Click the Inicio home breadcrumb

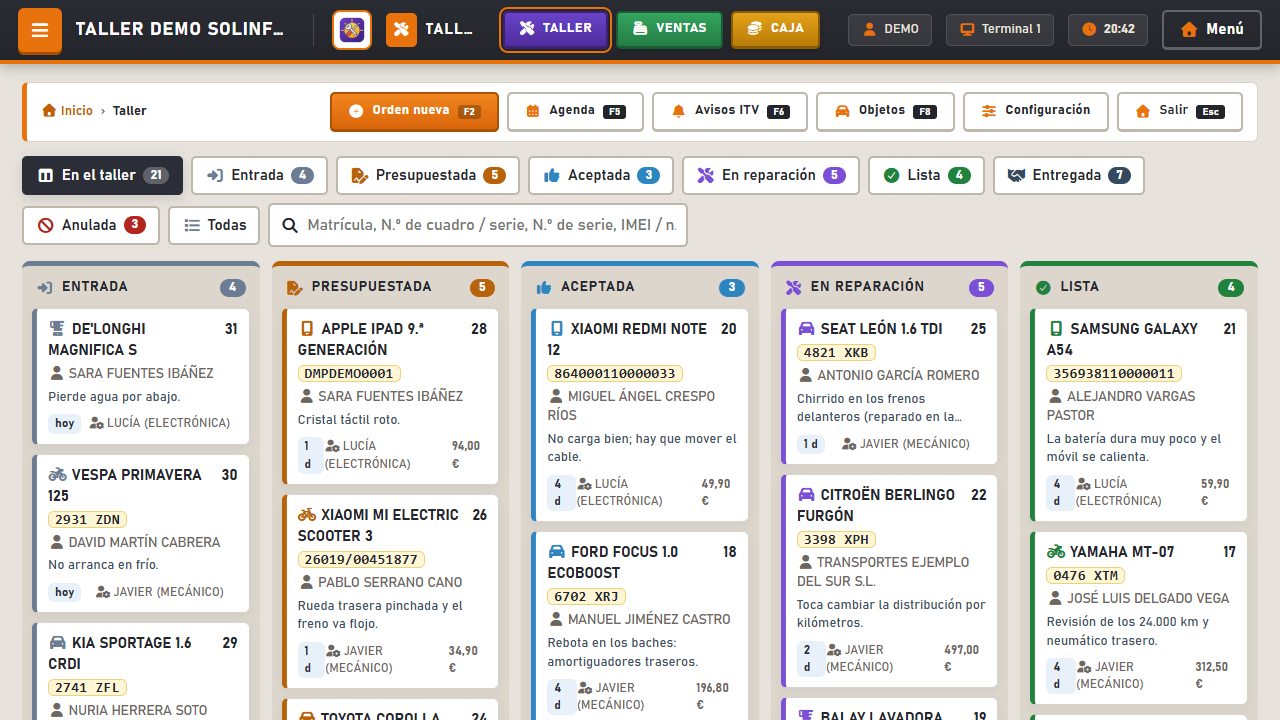(x=67, y=111)
